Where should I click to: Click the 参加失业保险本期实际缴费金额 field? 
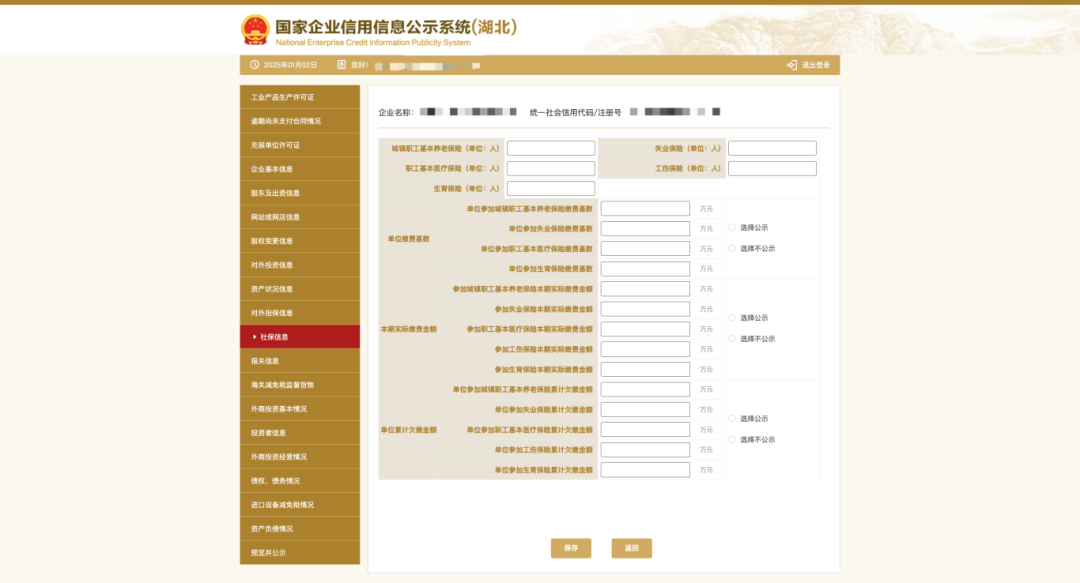(645, 309)
